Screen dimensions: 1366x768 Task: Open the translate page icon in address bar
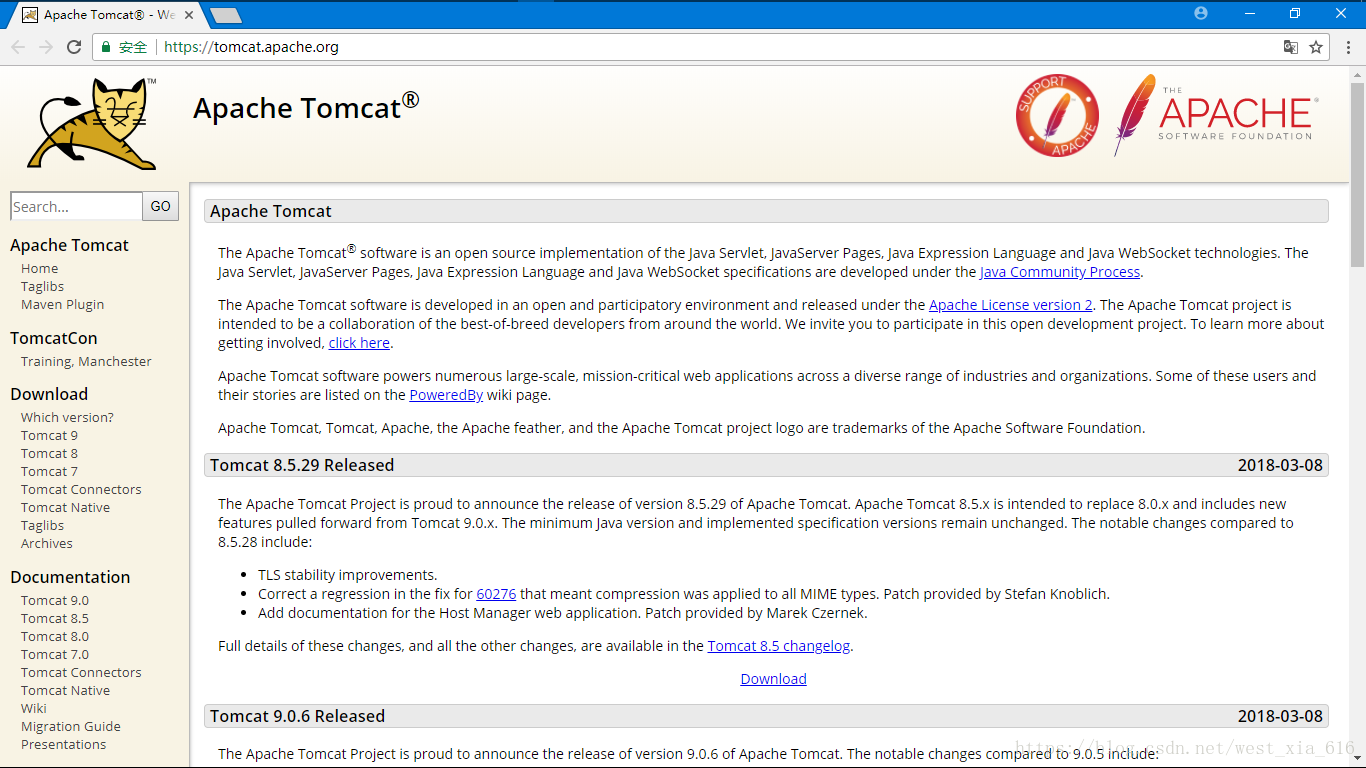click(1291, 47)
